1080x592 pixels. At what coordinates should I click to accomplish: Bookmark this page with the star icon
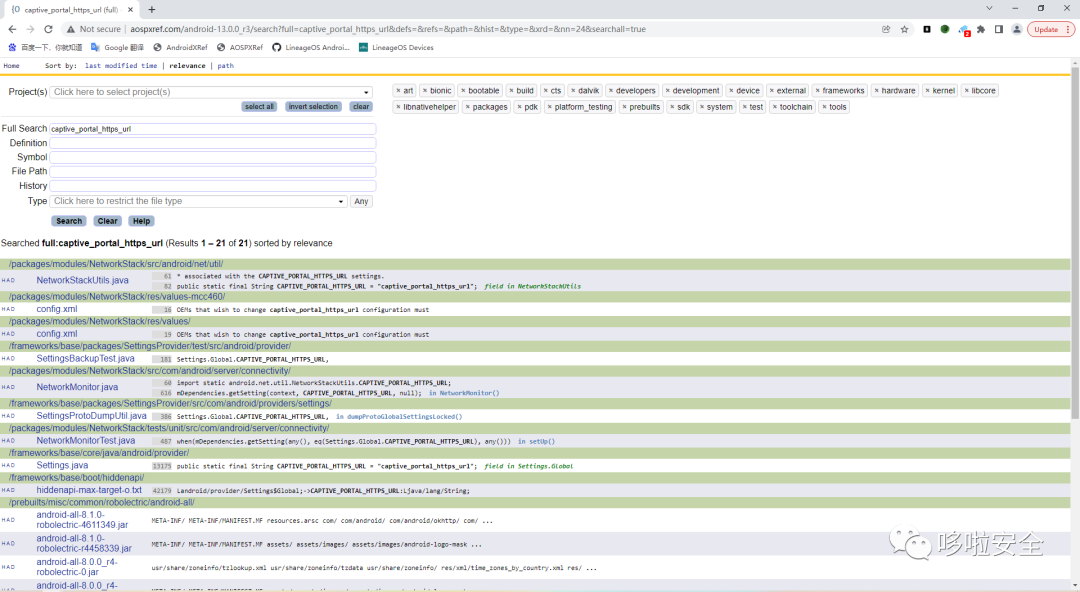pyautogui.click(x=904, y=29)
